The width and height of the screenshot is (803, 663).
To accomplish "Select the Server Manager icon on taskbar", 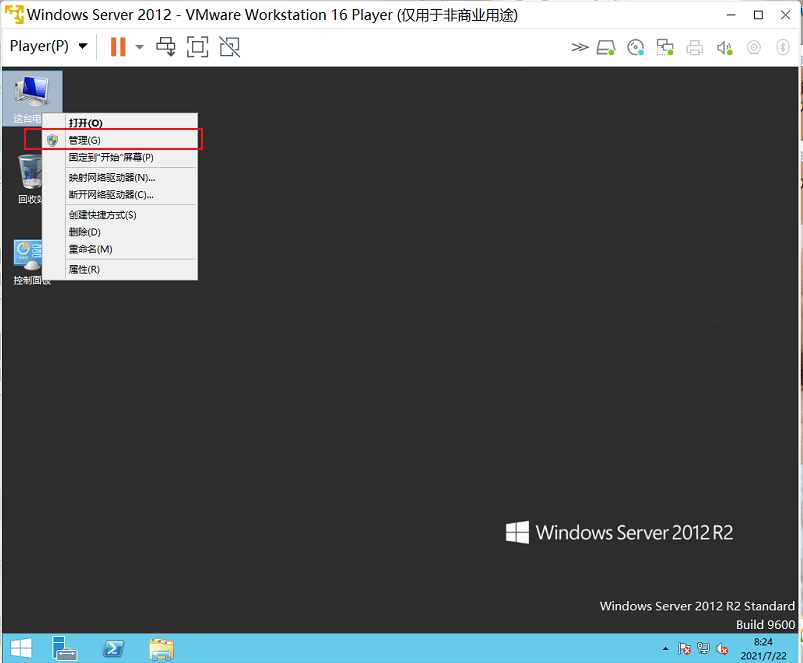I will pyautogui.click(x=64, y=649).
